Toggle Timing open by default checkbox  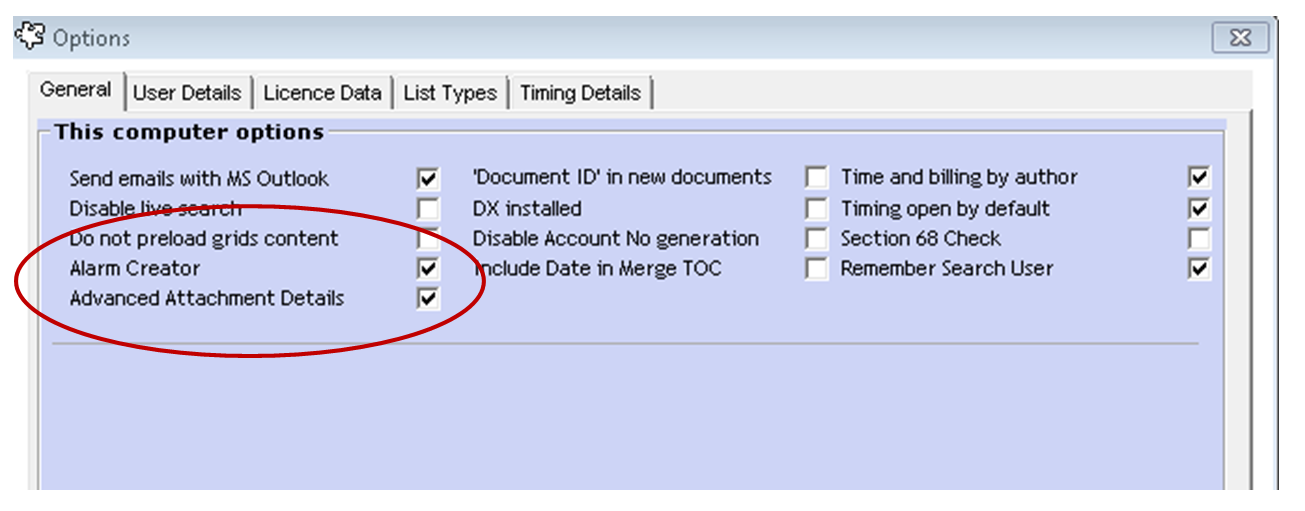tap(1200, 209)
